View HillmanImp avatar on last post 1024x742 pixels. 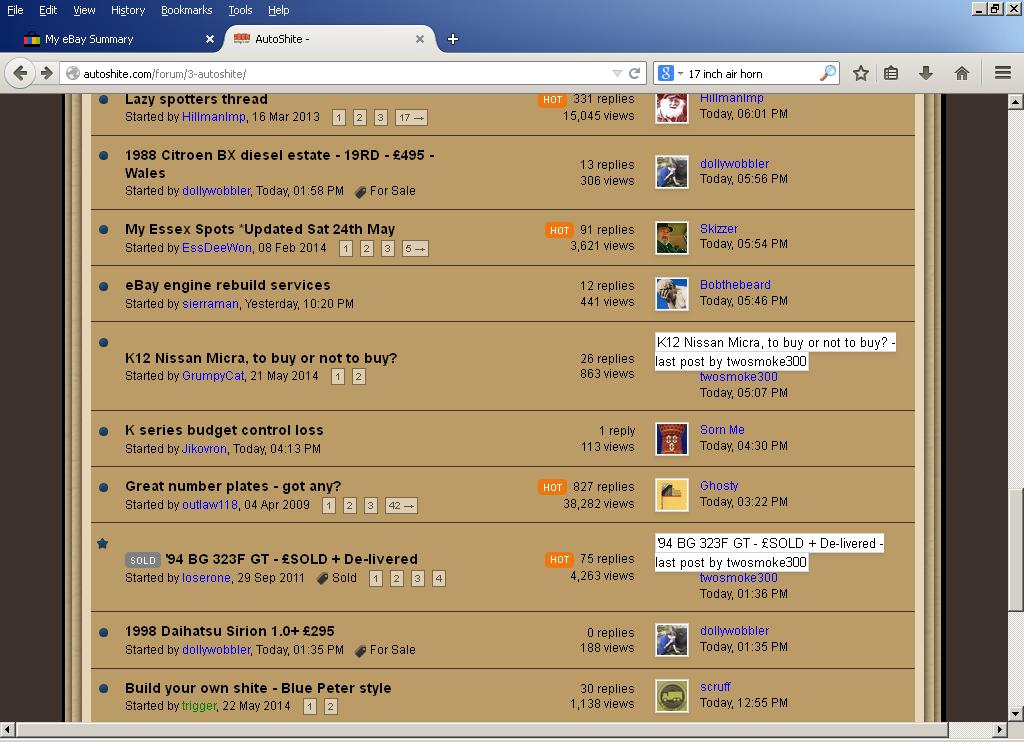click(x=672, y=108)
